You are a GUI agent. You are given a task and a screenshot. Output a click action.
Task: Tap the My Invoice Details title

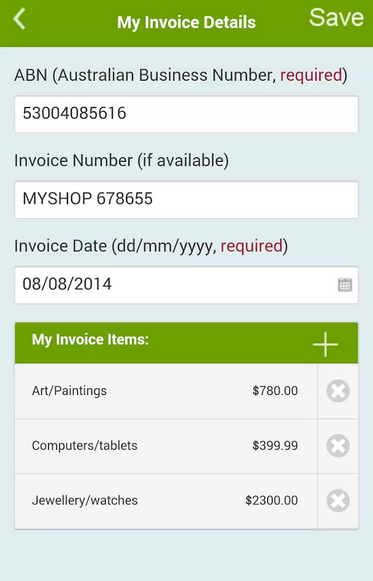point(186,22)
